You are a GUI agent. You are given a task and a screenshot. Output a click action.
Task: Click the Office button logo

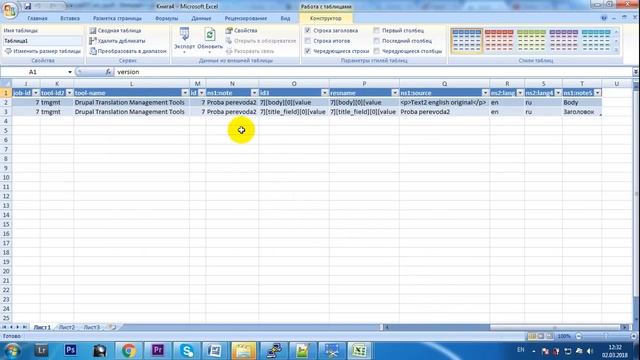tap(10, 10)
